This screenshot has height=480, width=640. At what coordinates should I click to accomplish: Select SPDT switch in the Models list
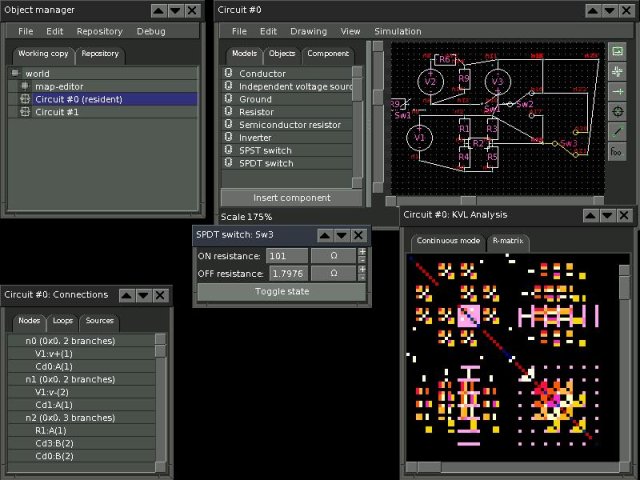point(287,163)
